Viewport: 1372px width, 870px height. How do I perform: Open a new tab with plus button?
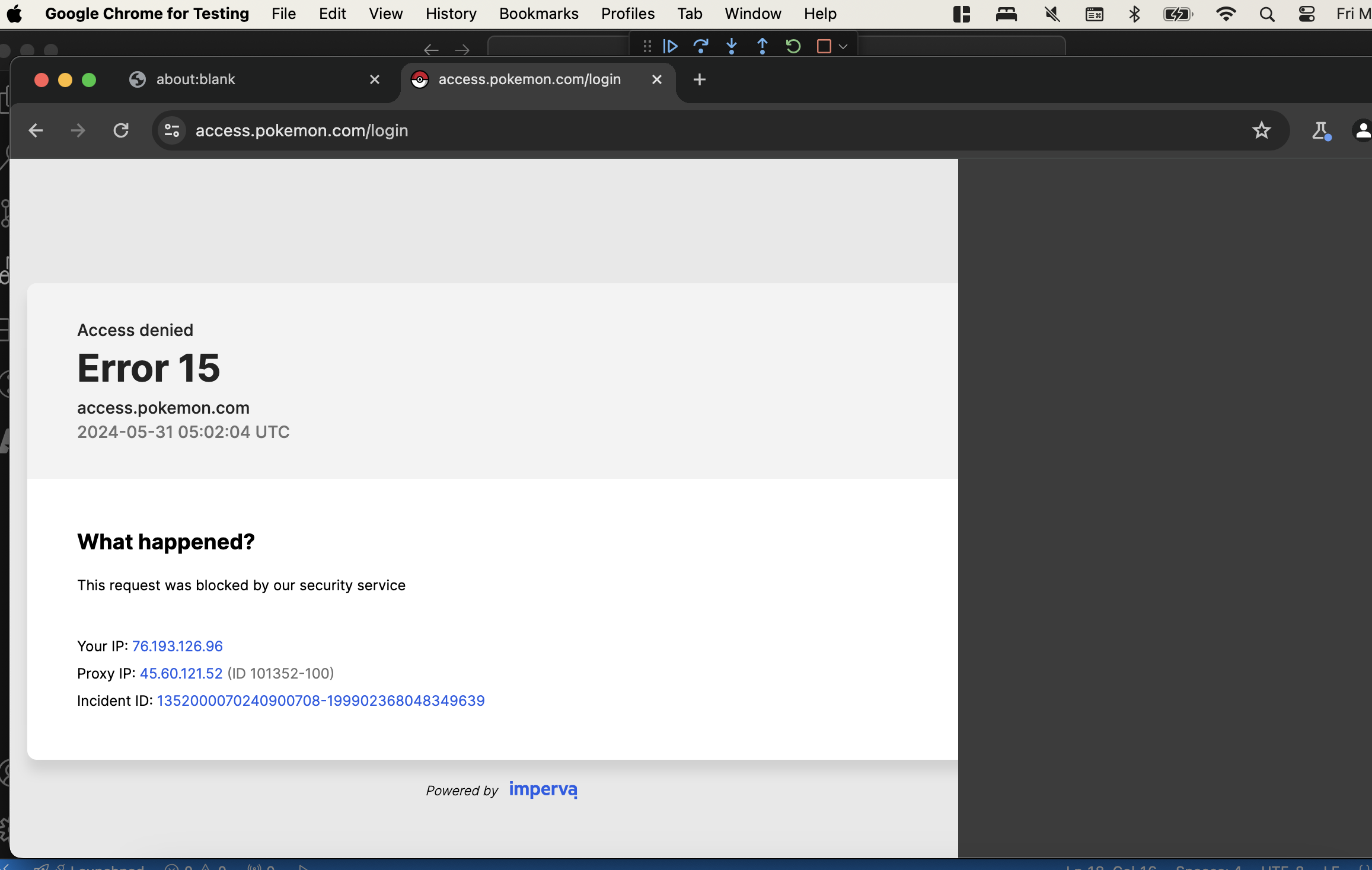[700, 79]
